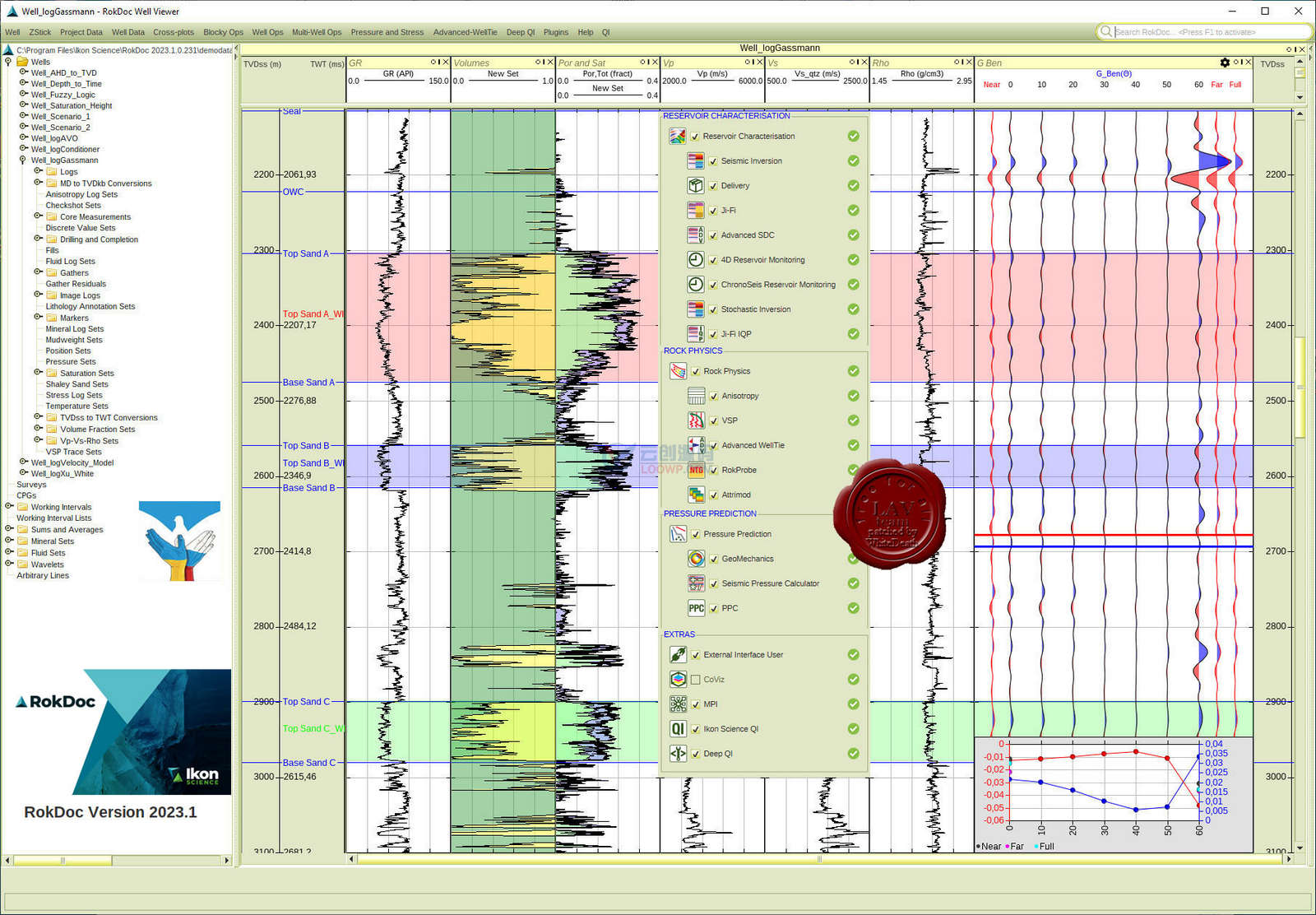Viewport: 1316px width, 915px height.
Task: Toggle the Pressure Prediction checkbox
Action: (x=696, y=534)
